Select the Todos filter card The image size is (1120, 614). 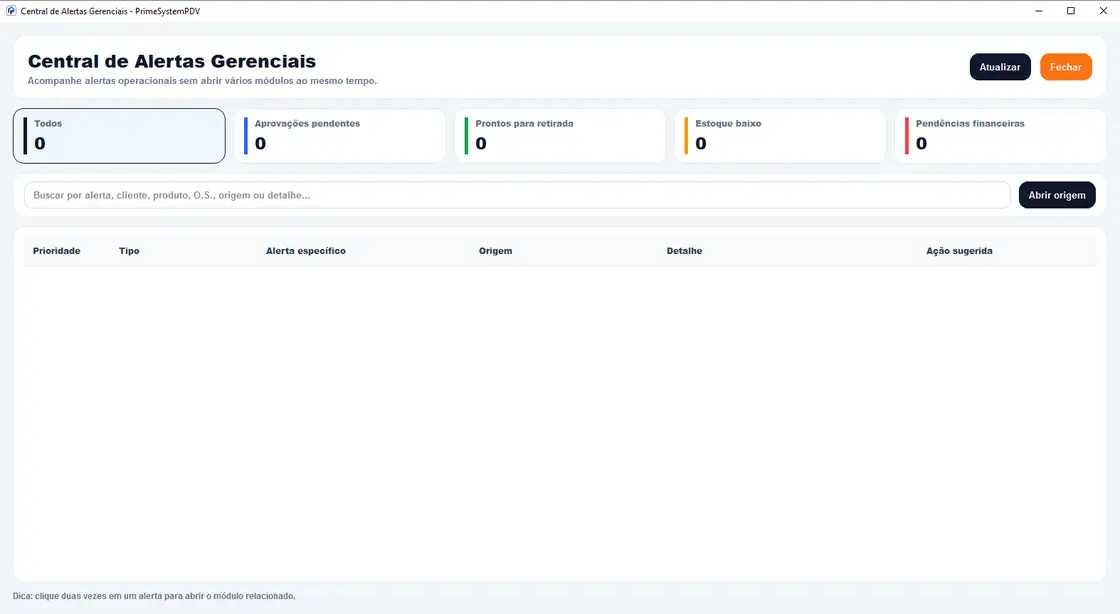[x=119, y=136]
